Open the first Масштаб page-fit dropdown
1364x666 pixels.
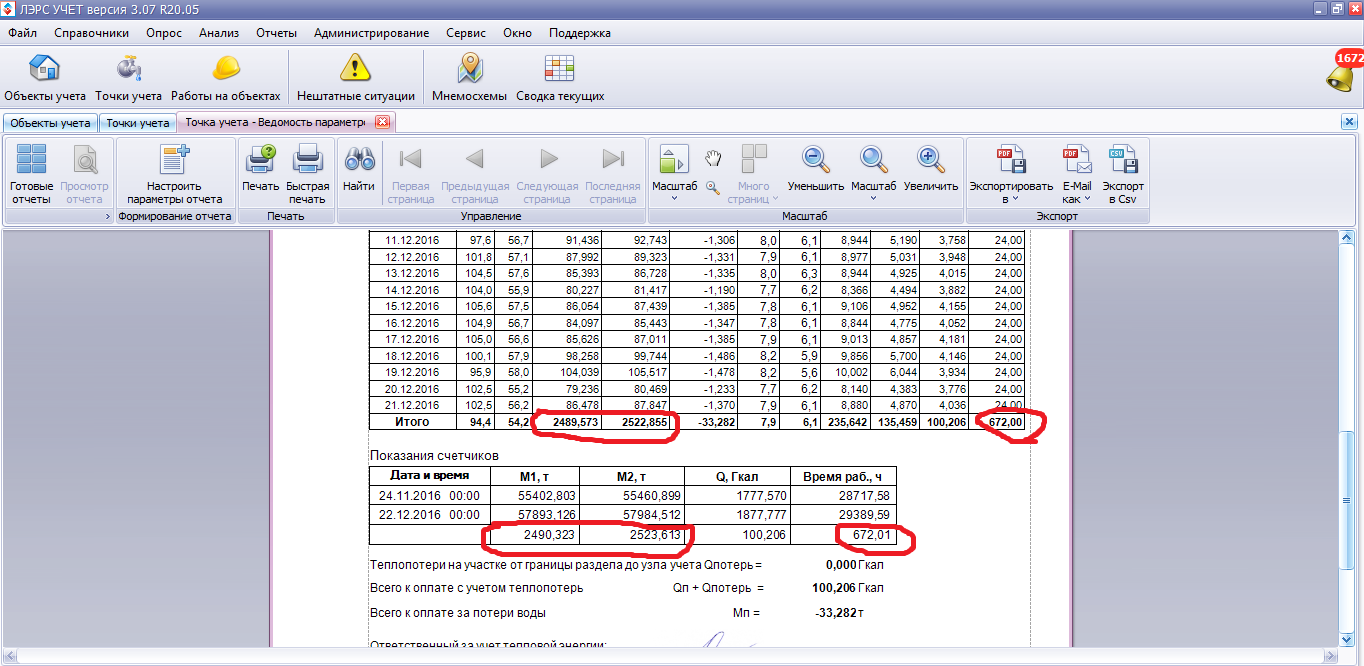point(674,174)
